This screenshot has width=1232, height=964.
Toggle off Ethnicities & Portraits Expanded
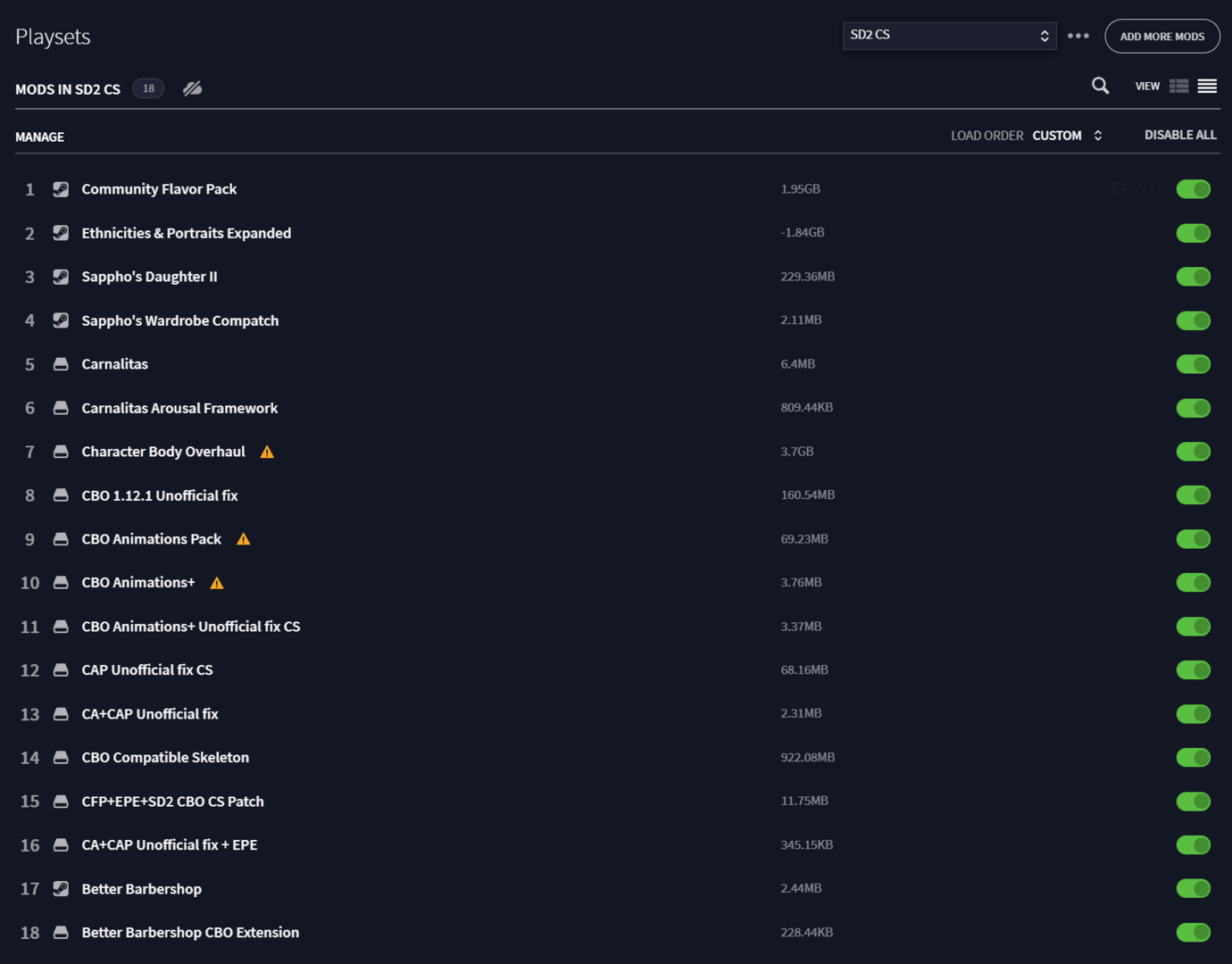pyautogui.click(x=1194, y=233)
